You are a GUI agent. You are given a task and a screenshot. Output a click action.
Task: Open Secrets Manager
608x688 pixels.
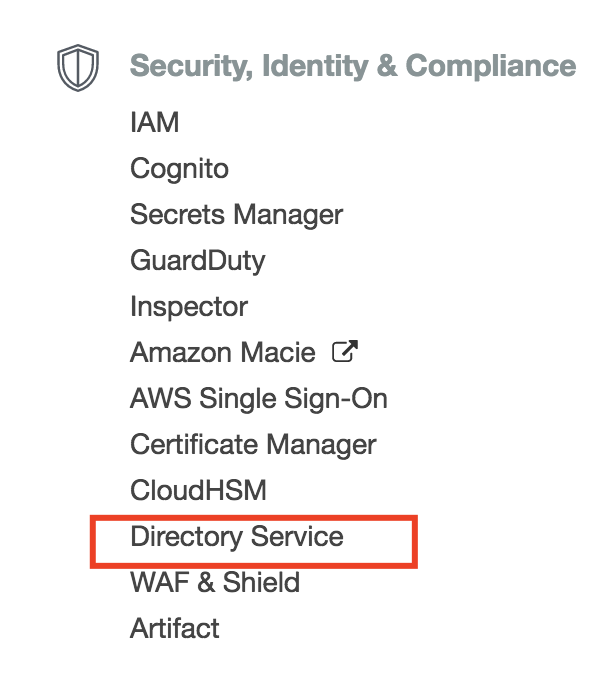[x=236, y=215]
